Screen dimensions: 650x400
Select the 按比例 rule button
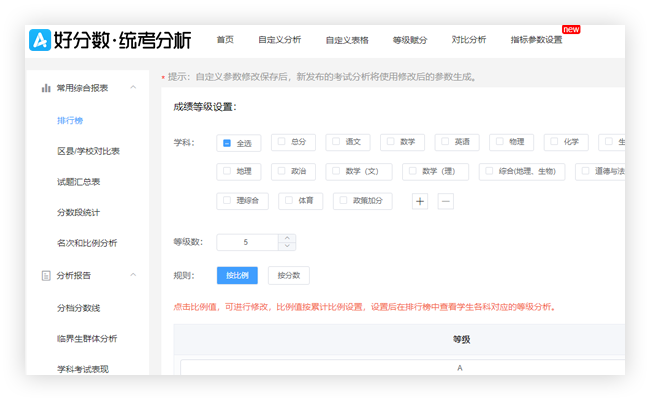237,275
